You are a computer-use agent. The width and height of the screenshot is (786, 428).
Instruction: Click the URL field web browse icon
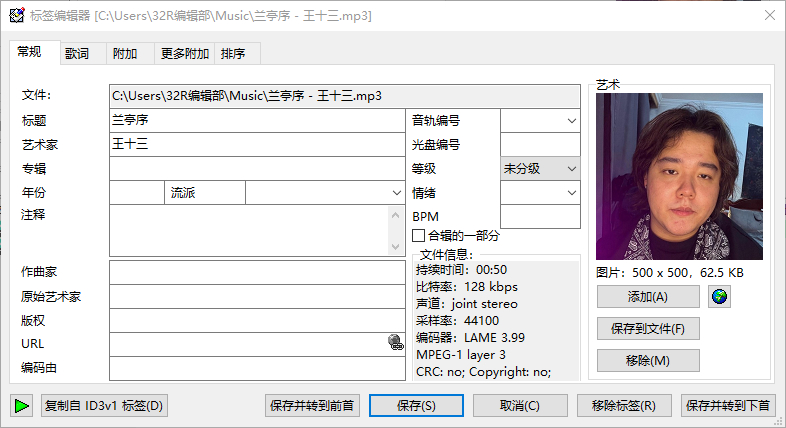click(395, 343)
